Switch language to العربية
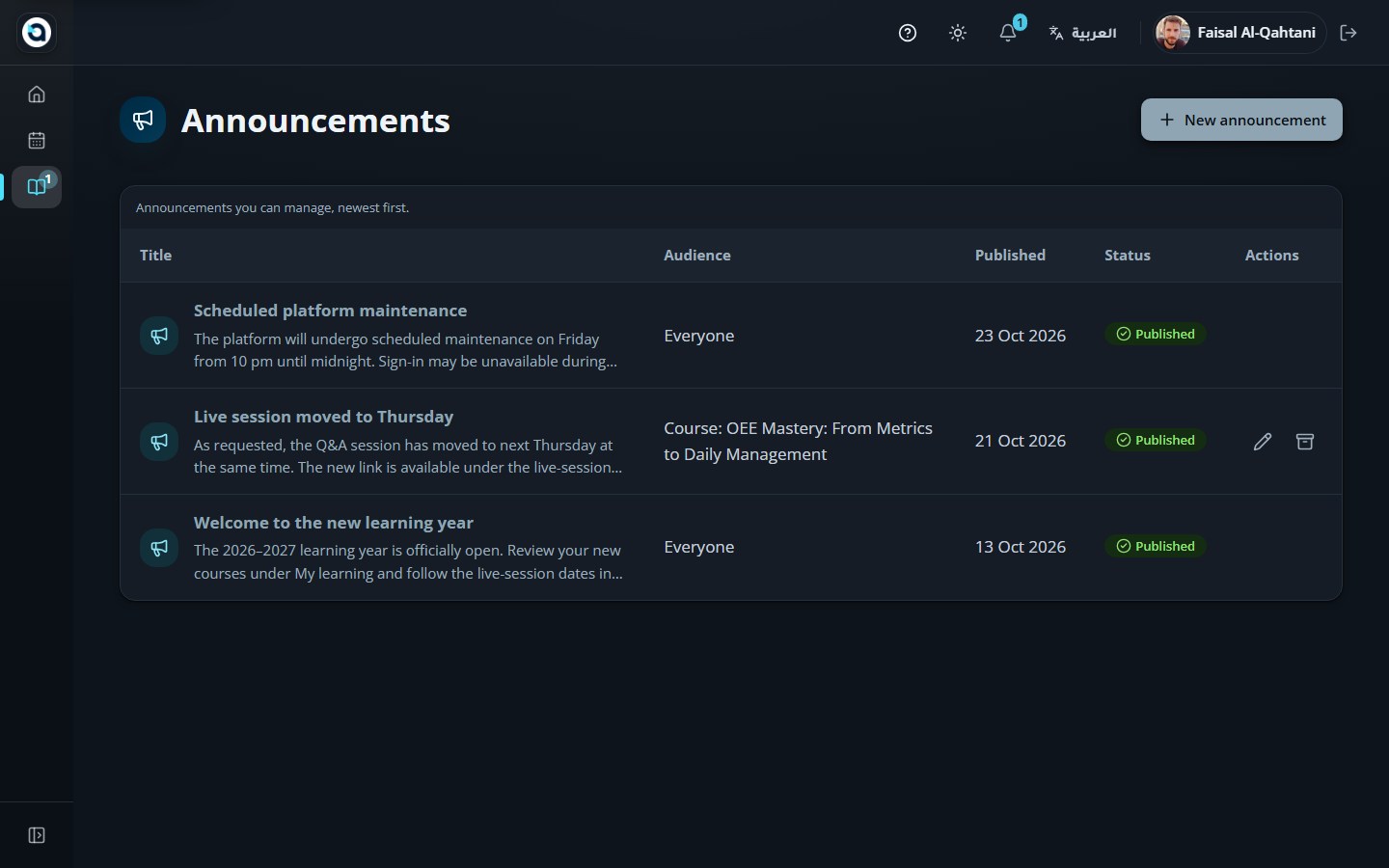Image resolution: width=1389 pixels, height=868 pixels. (x=1082, y=33)
